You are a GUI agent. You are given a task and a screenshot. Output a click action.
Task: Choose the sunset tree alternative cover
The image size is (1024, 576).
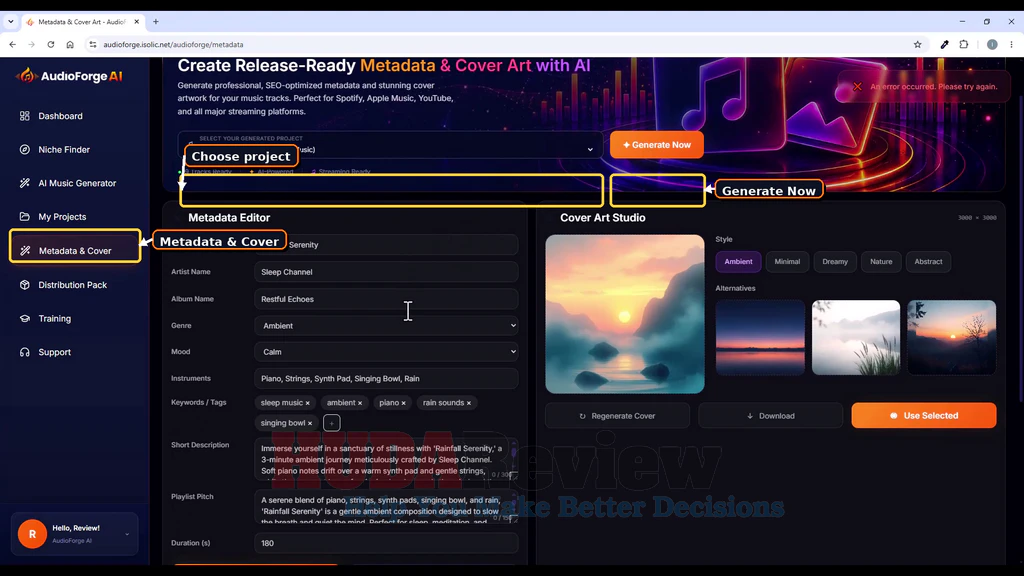point(952,338)
